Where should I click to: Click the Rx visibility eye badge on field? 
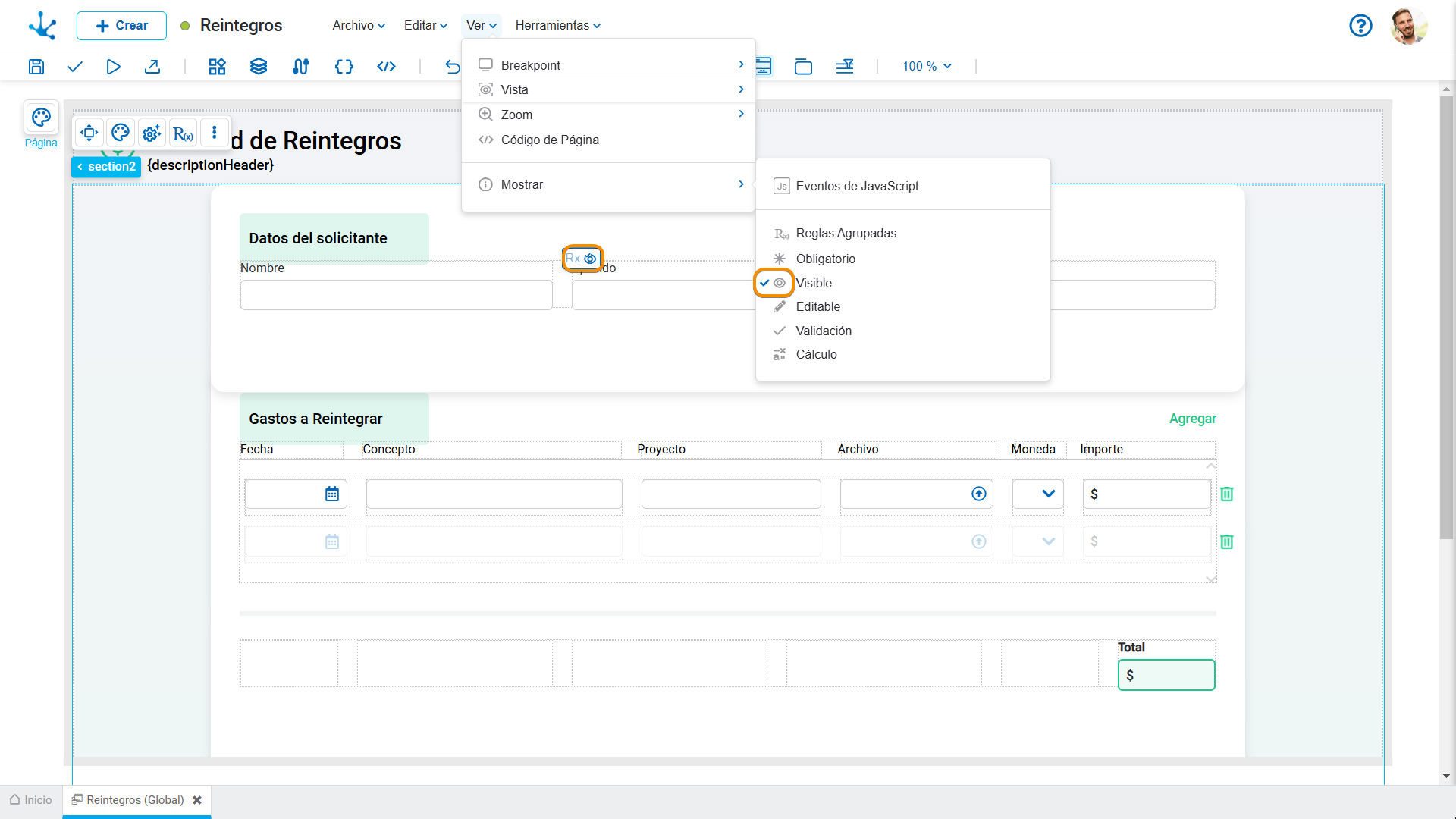point(582,259)
